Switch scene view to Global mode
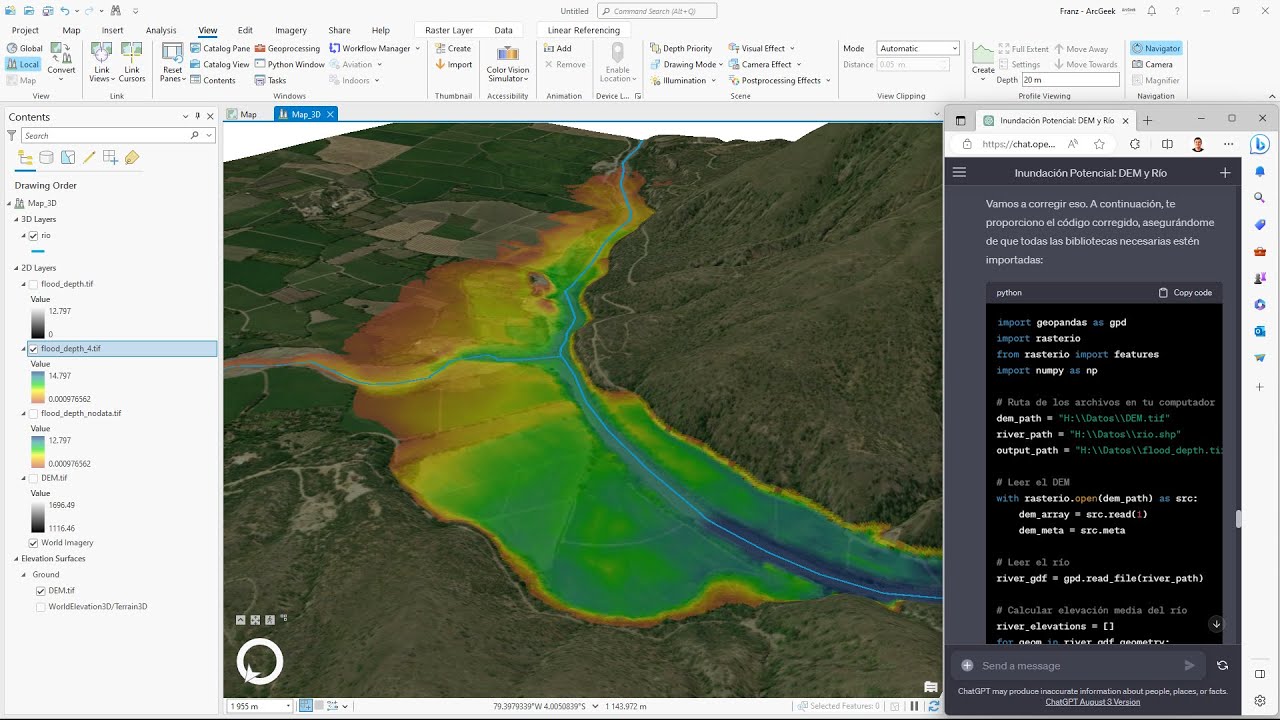Screen dimensions: 1280x720 [x=25, y=48]
